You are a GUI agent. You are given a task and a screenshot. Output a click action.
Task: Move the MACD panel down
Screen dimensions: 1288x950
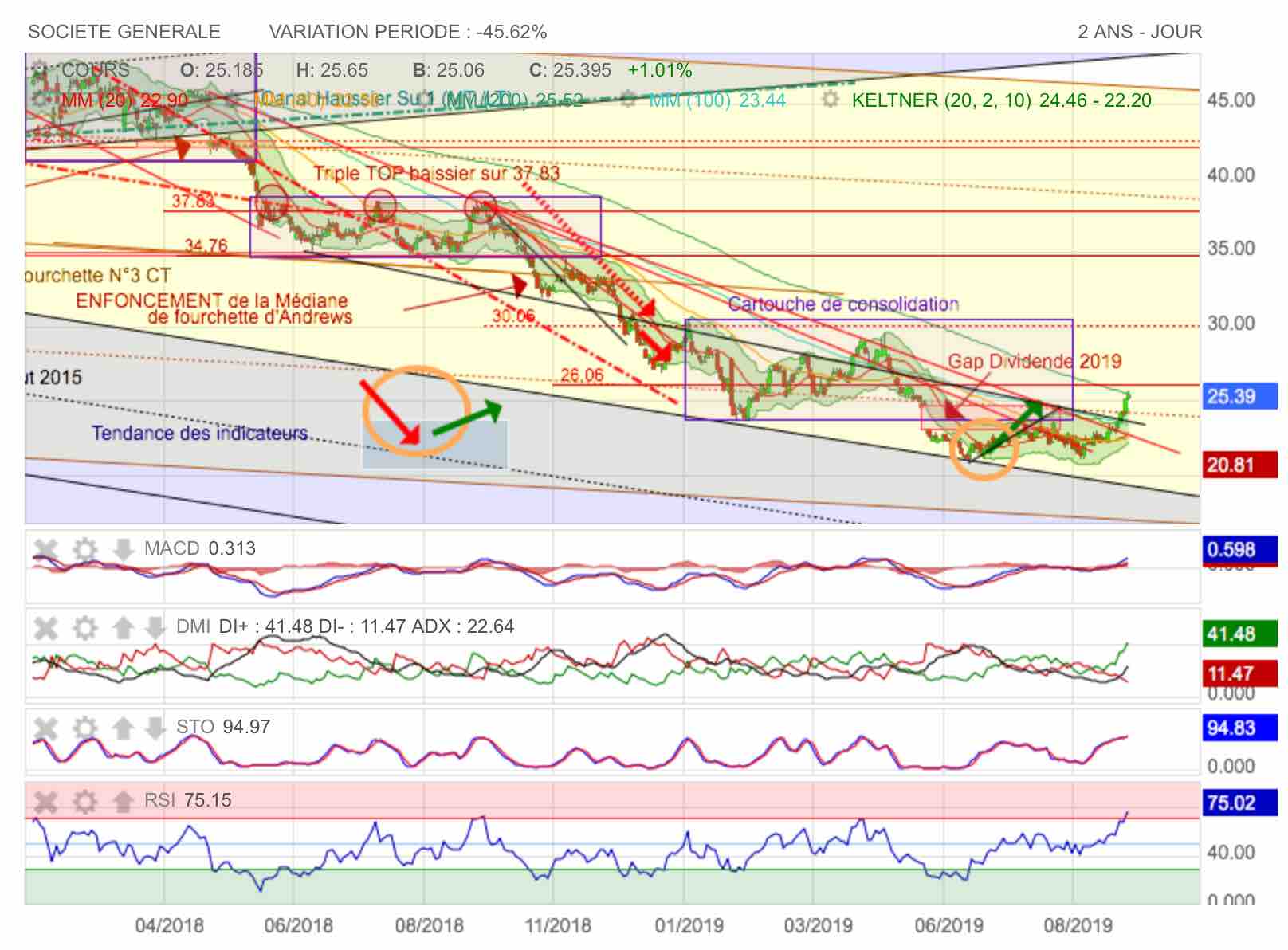click(123, 549)
